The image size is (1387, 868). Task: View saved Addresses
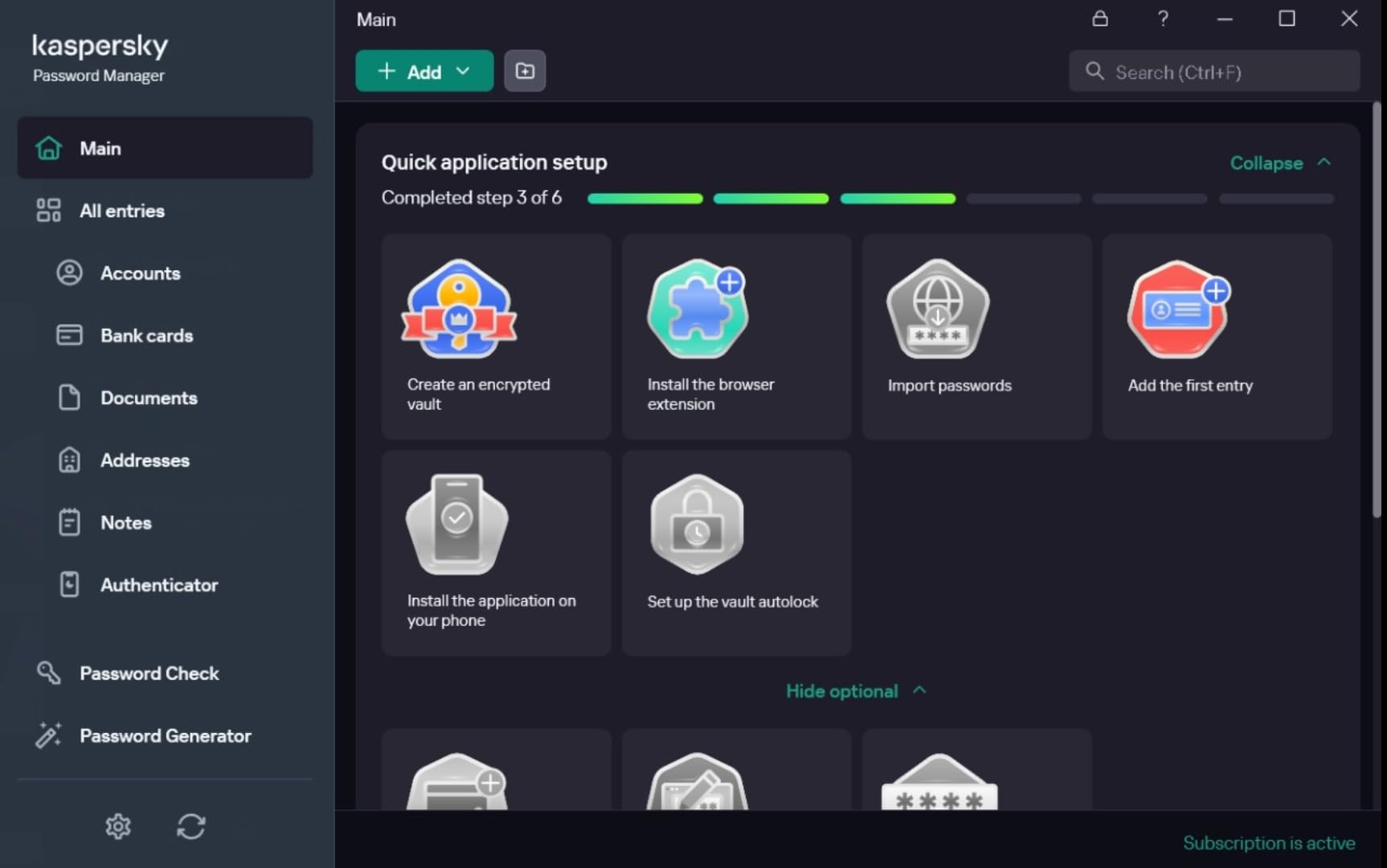(145, 460)
